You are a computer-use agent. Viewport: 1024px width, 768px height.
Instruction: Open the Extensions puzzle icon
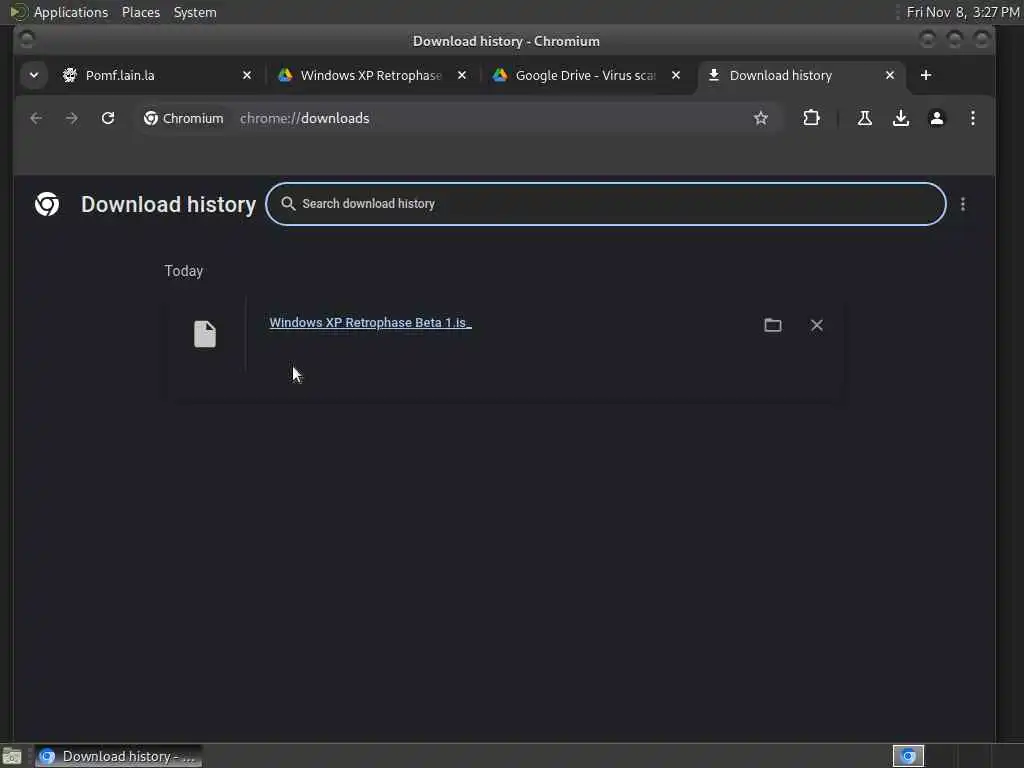coord(811,118)
